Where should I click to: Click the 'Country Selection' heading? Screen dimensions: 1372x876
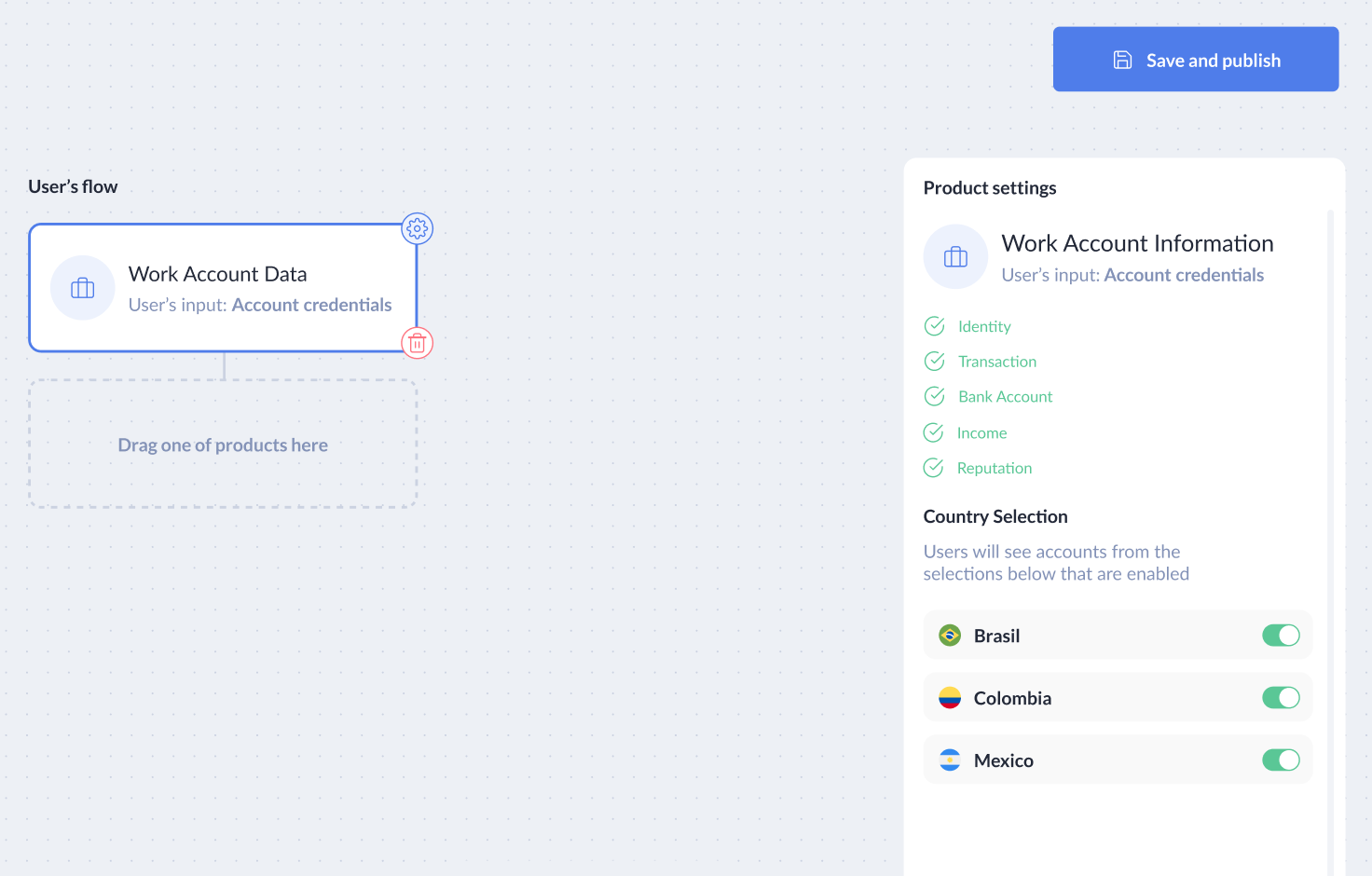tap(995, 516)
